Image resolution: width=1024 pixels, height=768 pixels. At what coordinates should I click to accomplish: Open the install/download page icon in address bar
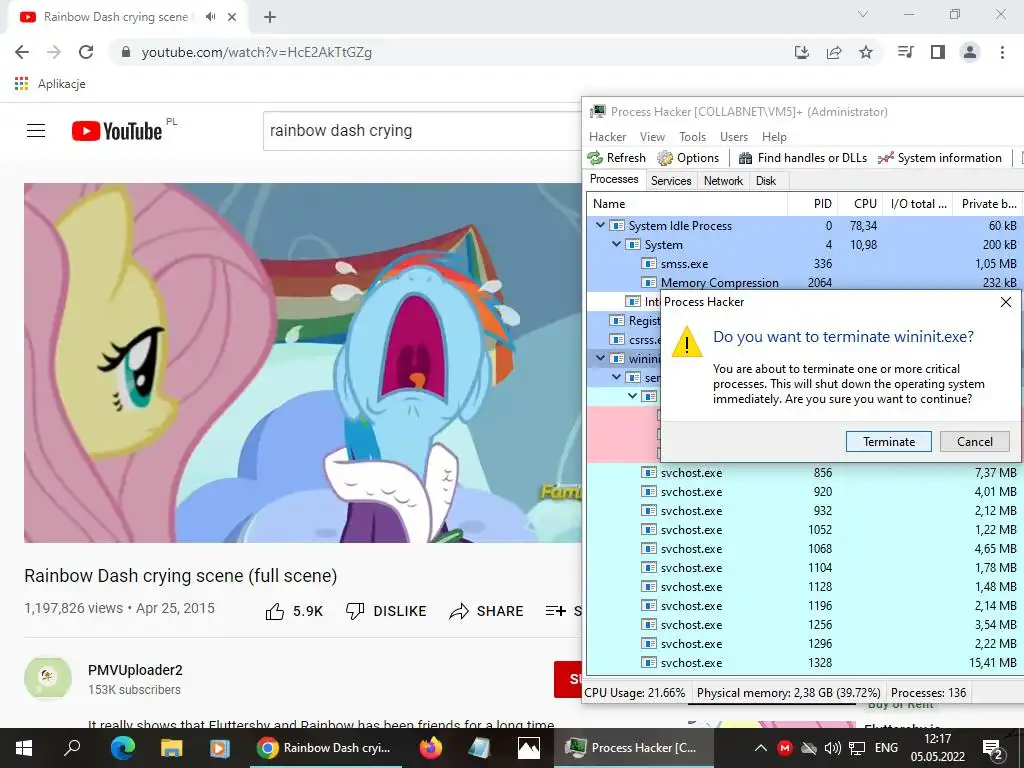[801, 52]
